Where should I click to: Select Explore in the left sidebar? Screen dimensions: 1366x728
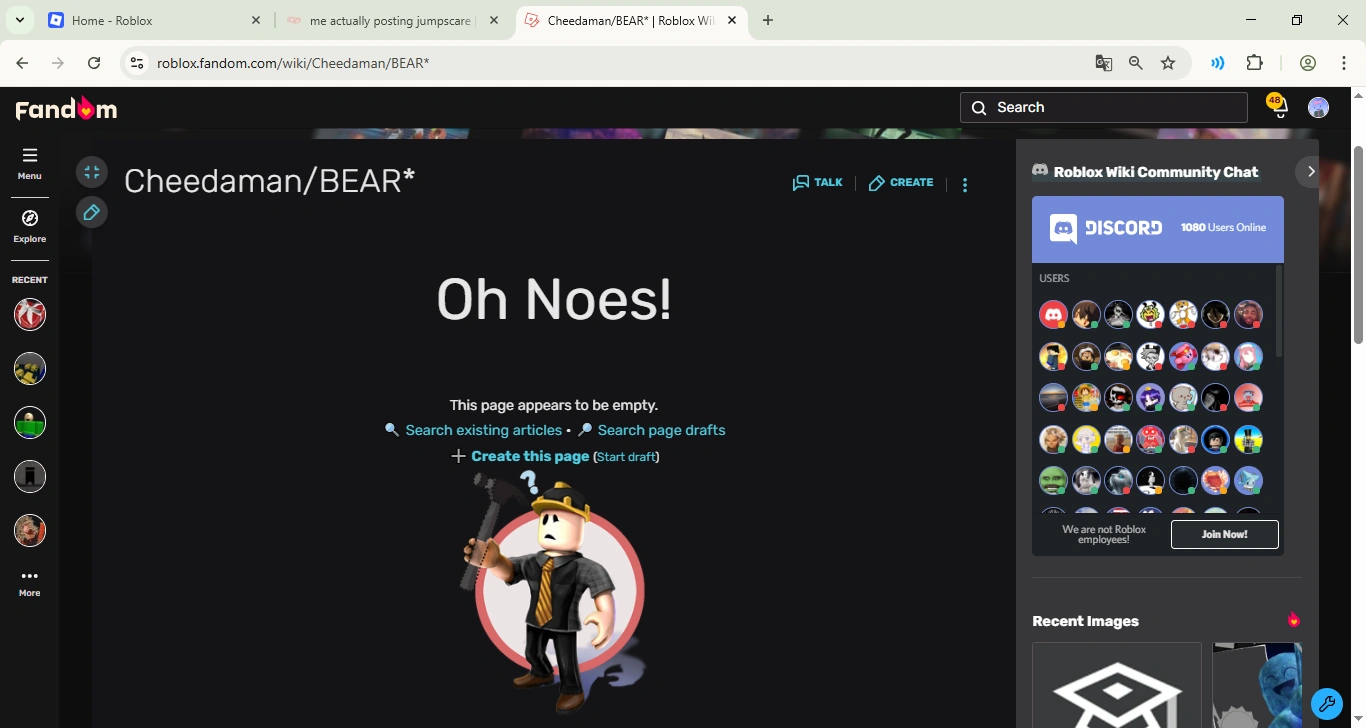pyautogui.click(x=29, y=226)
